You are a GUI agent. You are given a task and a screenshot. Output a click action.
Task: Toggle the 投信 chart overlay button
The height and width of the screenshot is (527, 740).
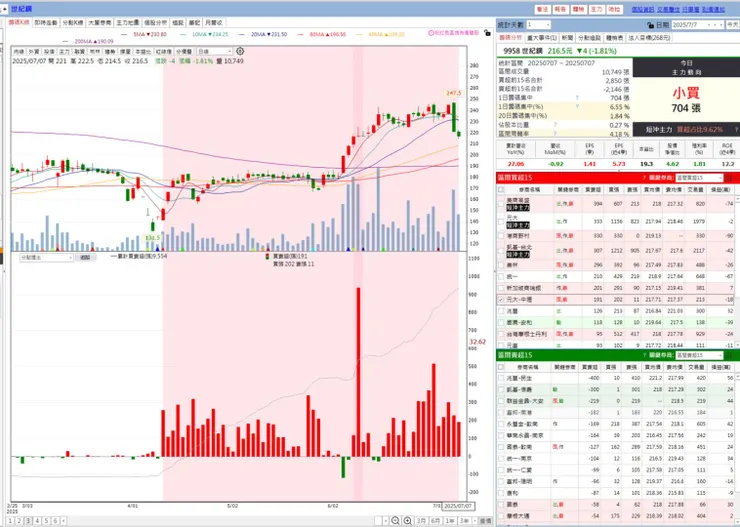point(49,51)
